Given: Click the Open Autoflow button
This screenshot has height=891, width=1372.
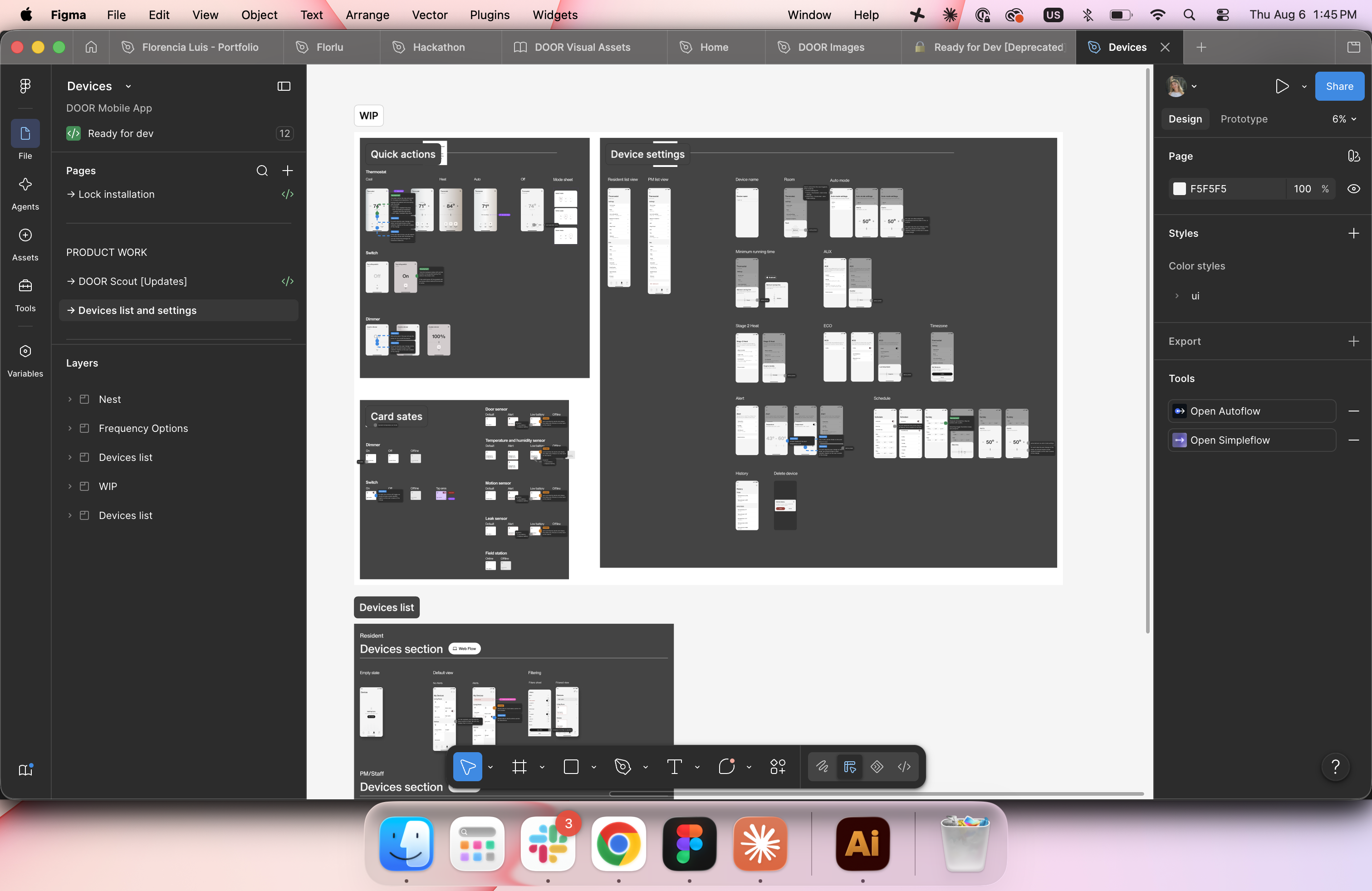Looking at the screenshot, I should 1251,411.
